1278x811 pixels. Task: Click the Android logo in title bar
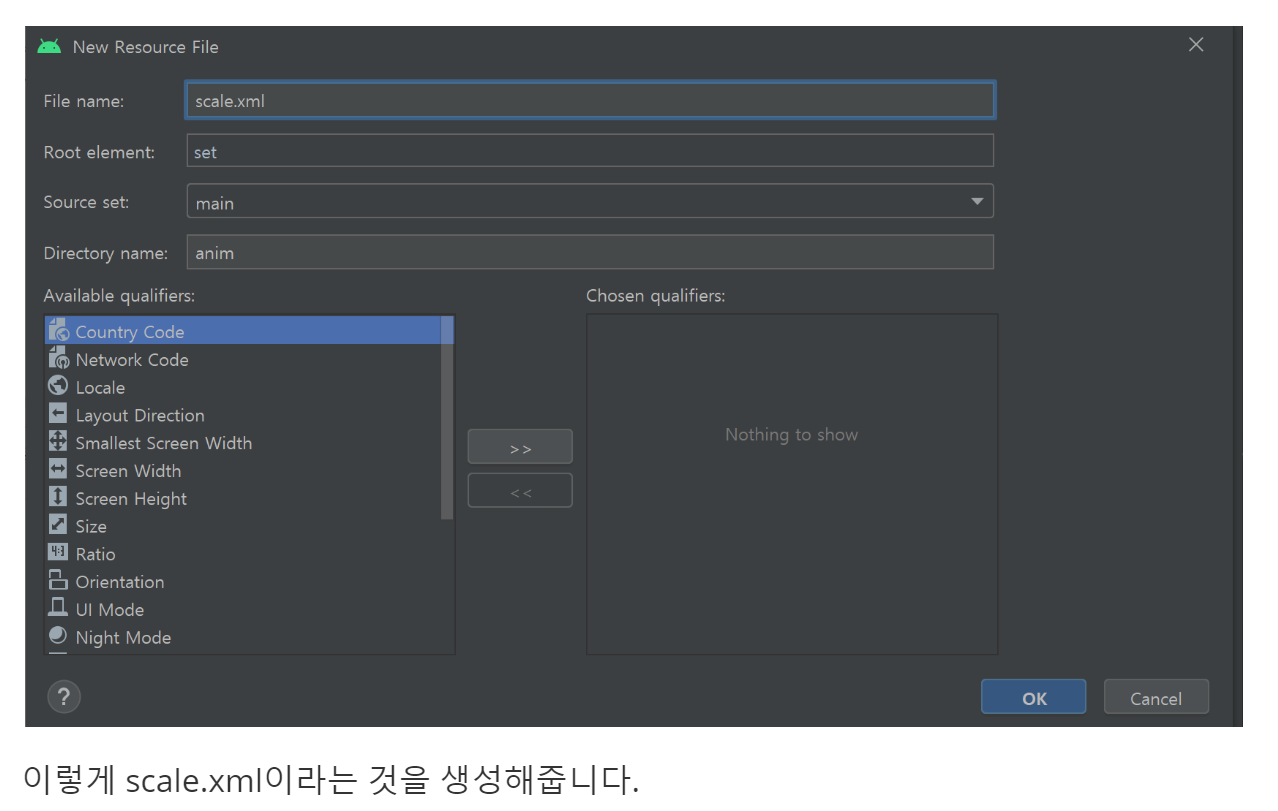[x=49, y=46]
